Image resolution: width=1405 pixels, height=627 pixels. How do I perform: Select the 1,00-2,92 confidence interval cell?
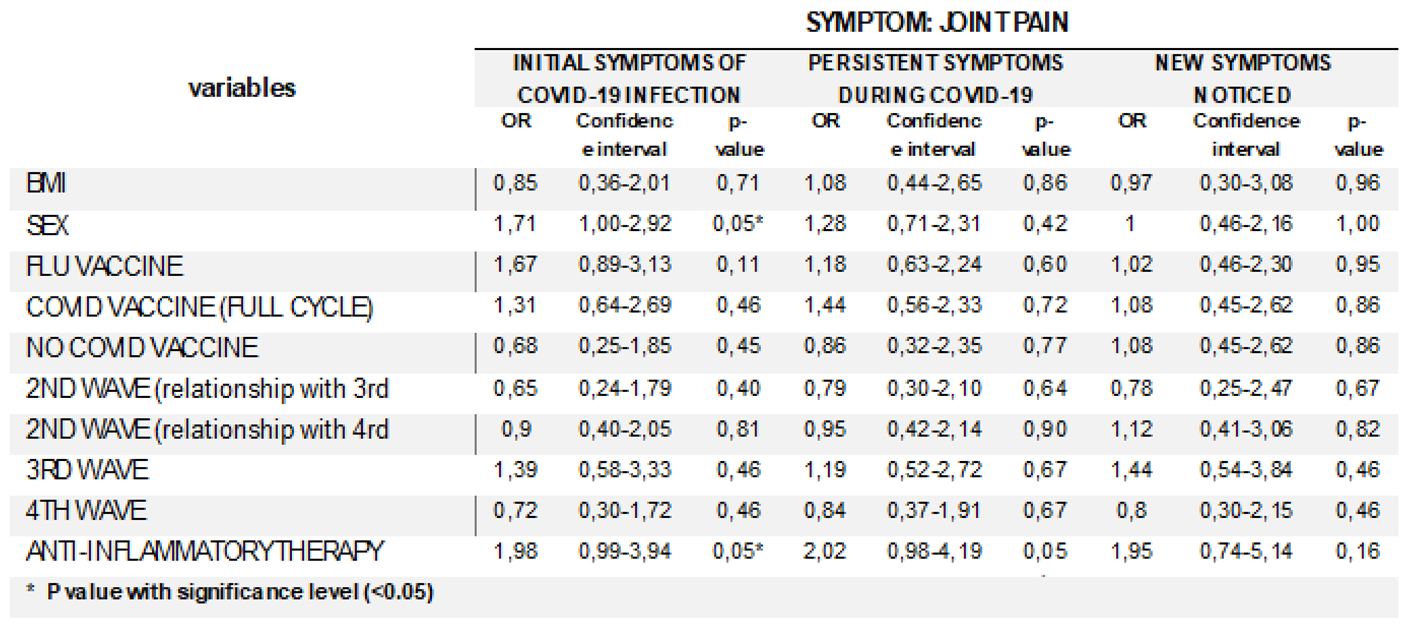623,225
